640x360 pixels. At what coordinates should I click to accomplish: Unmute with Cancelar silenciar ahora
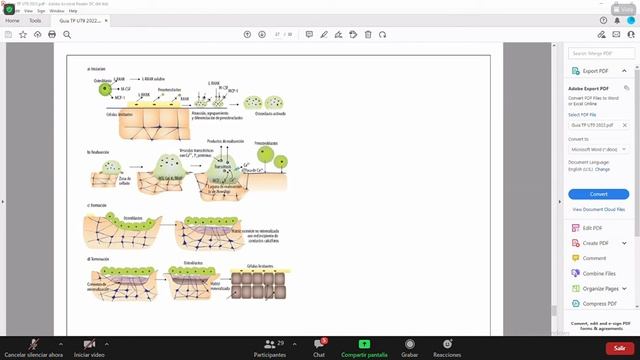coord(33,348)
